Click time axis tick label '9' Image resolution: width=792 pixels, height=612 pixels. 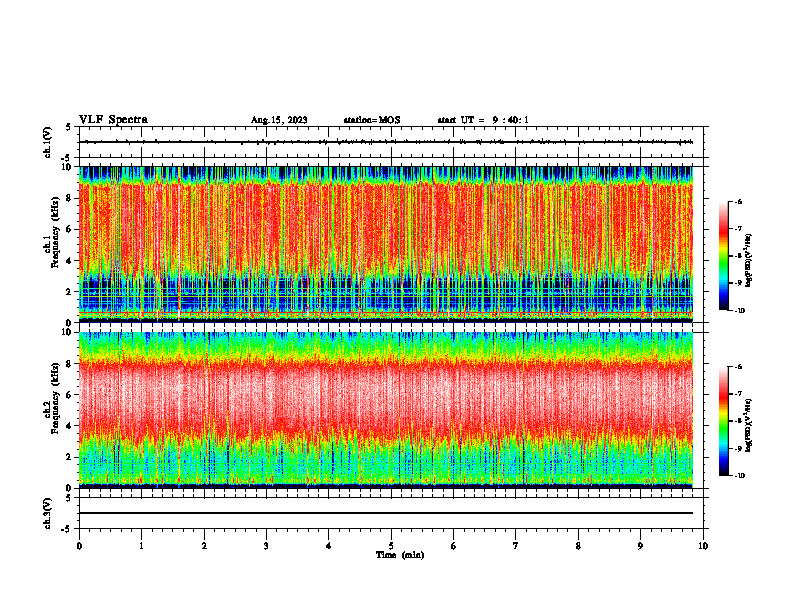tap(640, 546)
